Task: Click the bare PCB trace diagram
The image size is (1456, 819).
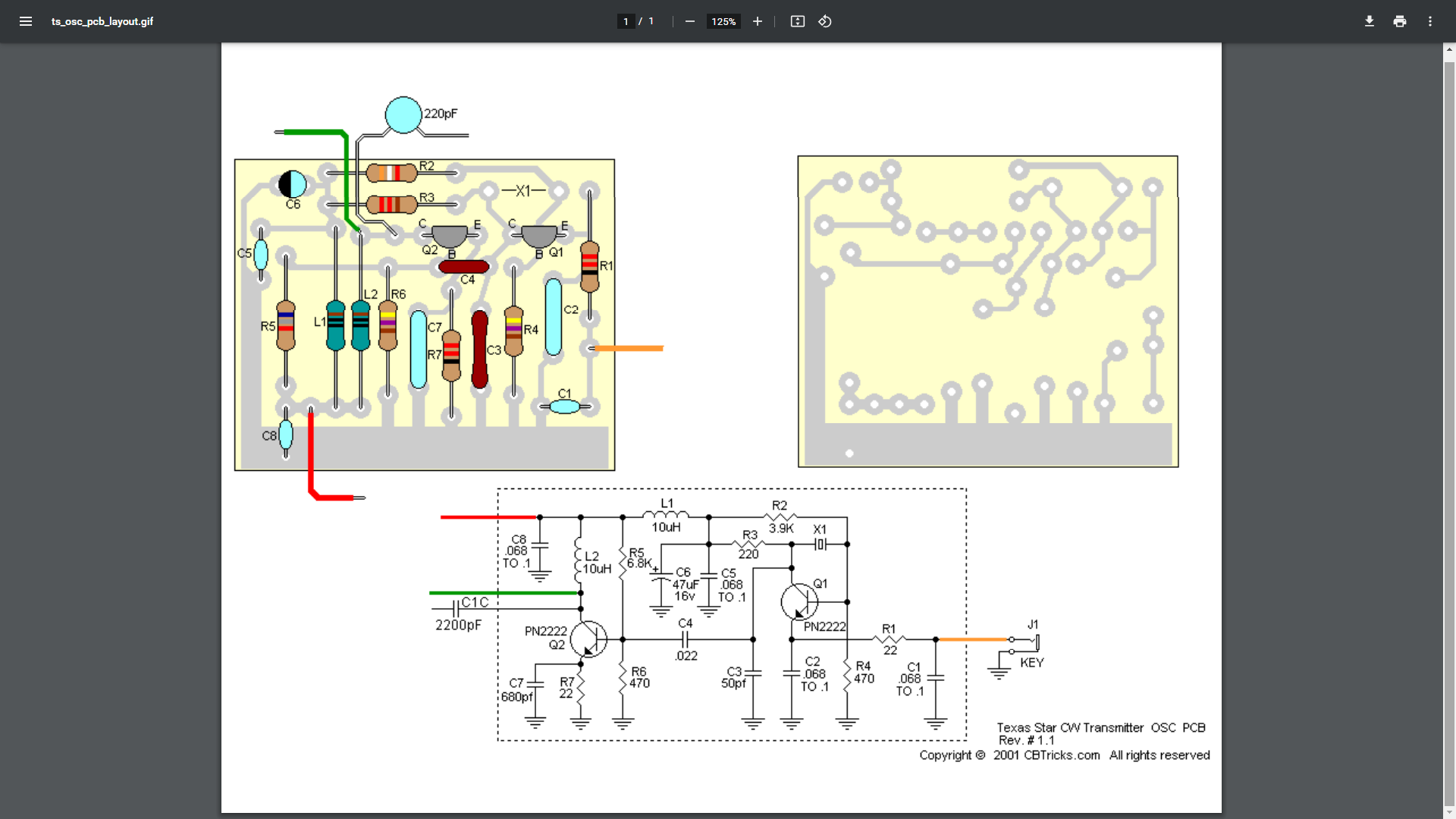Action: [x=987, y=311]
